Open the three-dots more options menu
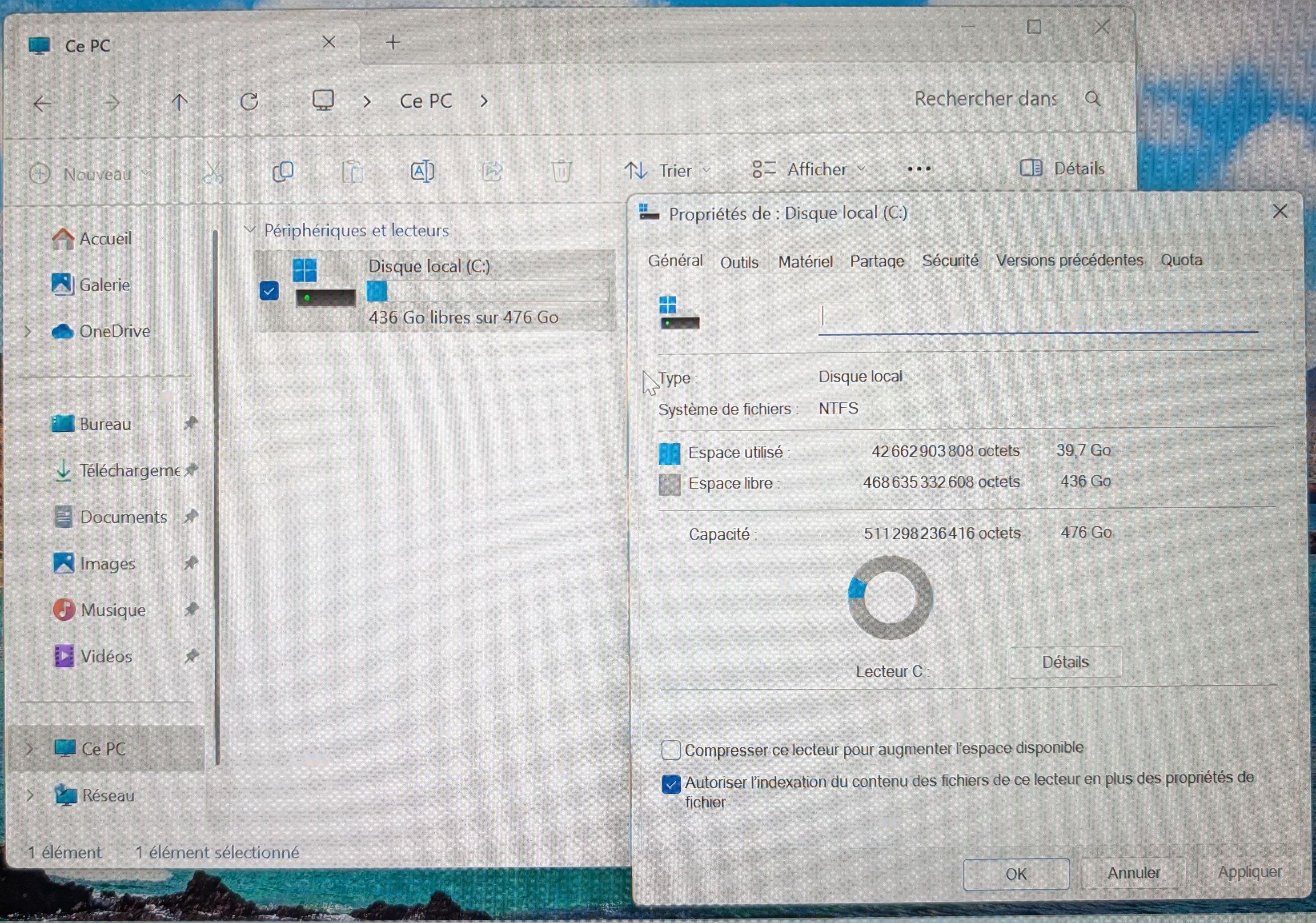The image size is (1316, 923). pos(919,169)
